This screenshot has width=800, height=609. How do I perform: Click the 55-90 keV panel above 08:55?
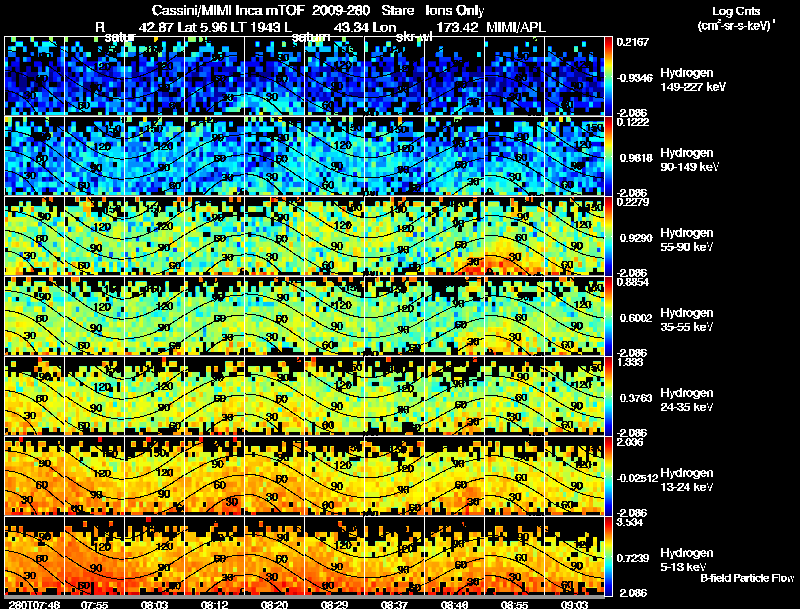[514, 236]
